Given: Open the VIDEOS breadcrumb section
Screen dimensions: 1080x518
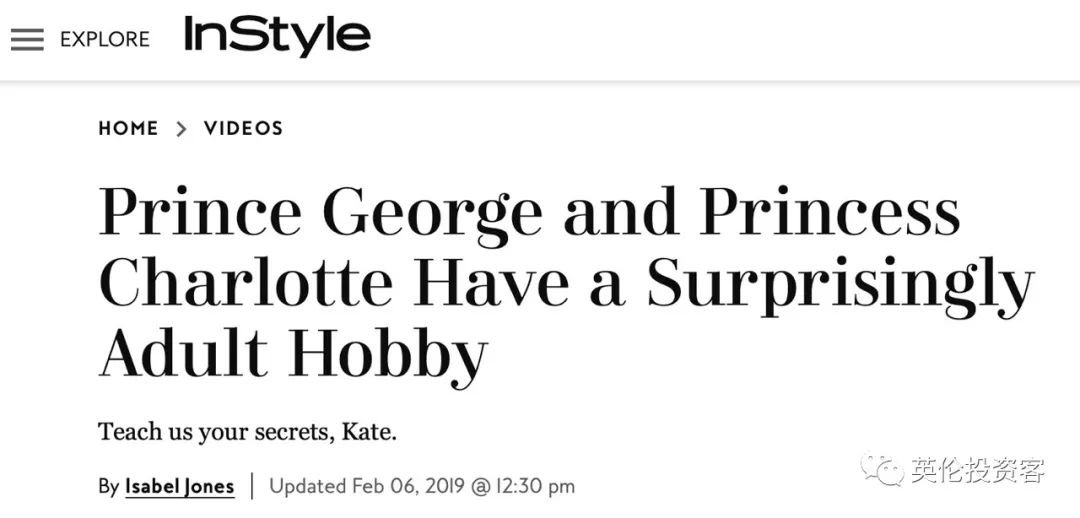Looking at the screenshot, I should 243,128.
